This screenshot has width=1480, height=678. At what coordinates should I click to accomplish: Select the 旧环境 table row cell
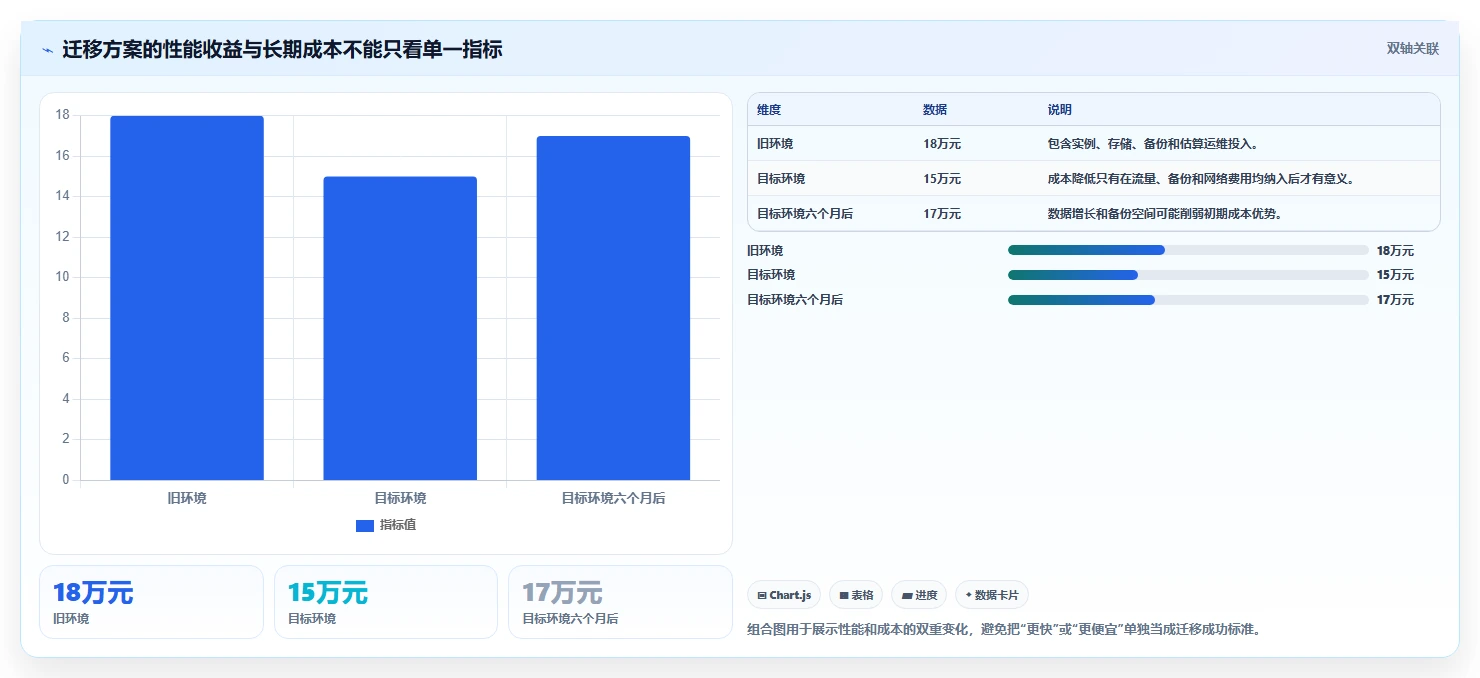(x=775, y=144)
